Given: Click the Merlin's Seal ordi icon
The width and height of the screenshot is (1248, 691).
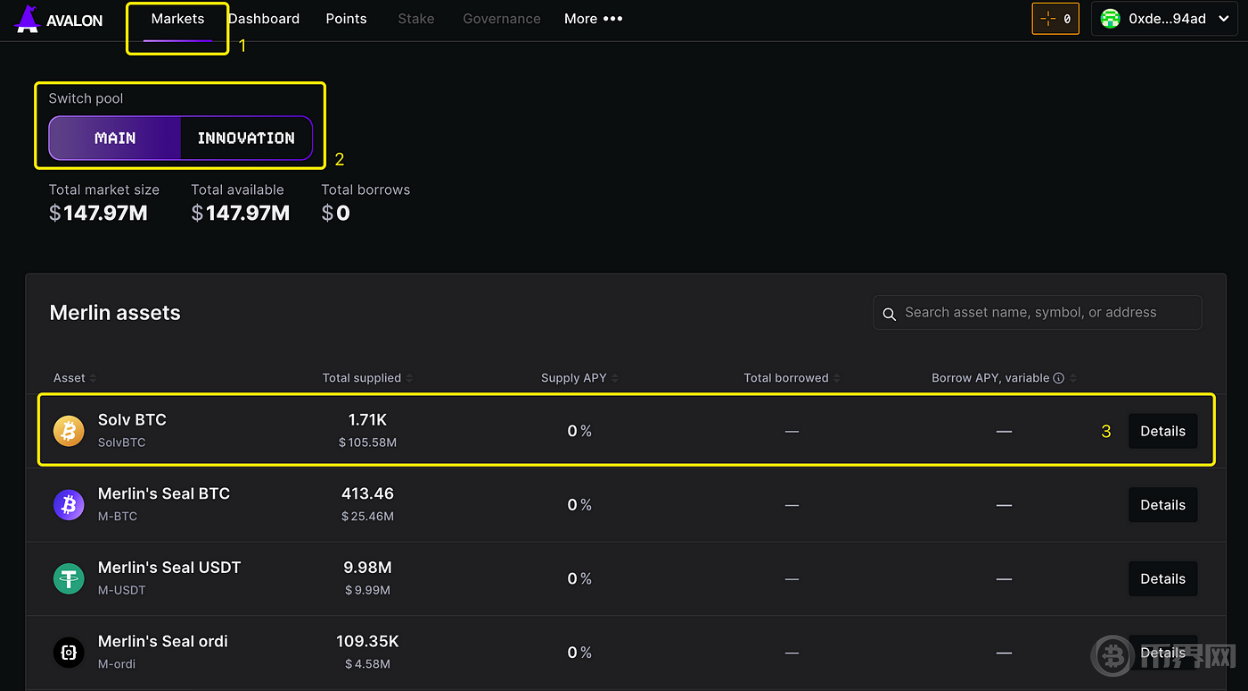Looking at the screenshot, I should tap(69, 653).
